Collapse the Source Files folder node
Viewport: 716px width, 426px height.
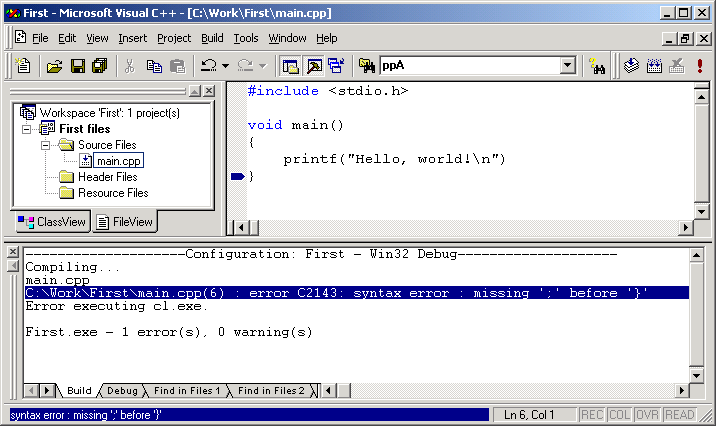point(45,145)
